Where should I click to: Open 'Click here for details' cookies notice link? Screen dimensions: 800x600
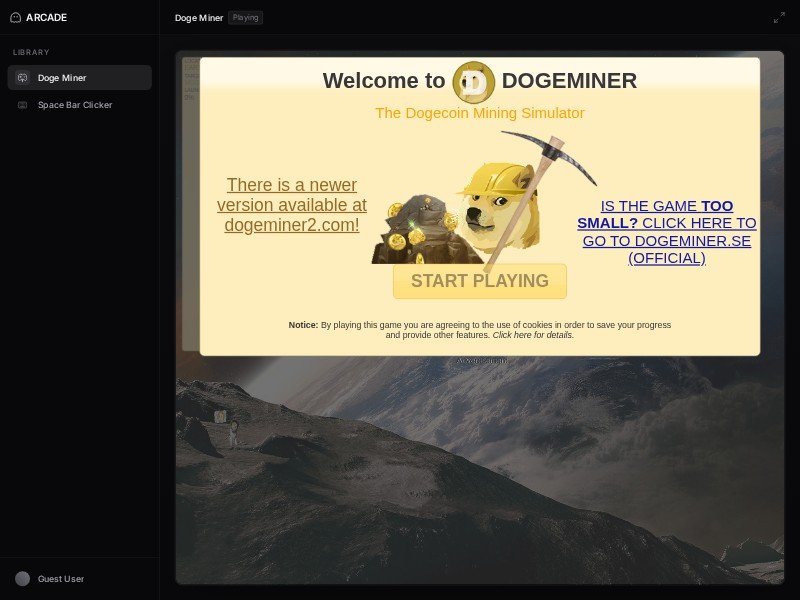coord(533,334)
